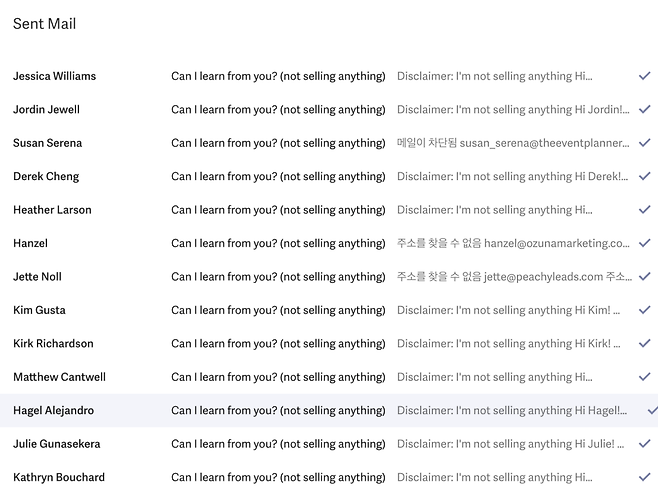658x495 pixels.
Task: Open Jette Noll bounced email preview
Action: pos(513,277)
